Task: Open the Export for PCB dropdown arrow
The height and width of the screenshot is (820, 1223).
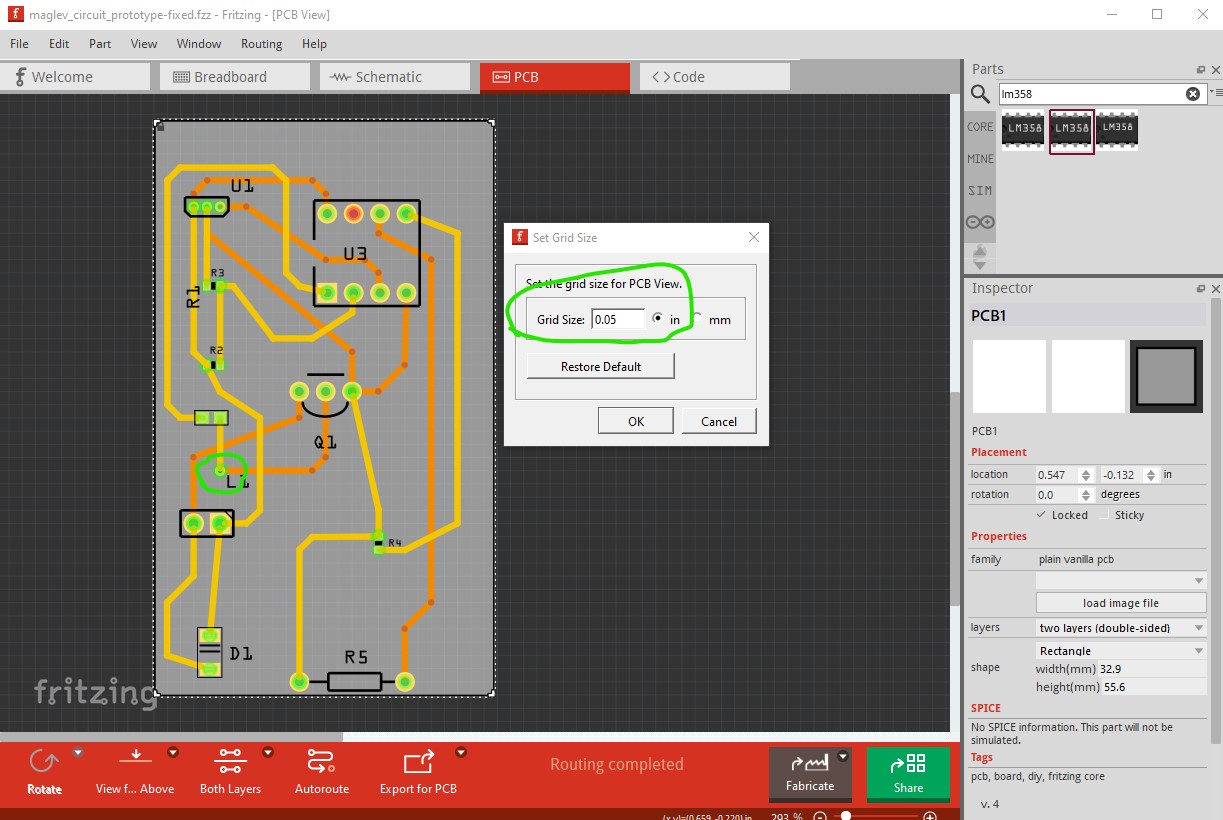Action: (x=461, y=753)
